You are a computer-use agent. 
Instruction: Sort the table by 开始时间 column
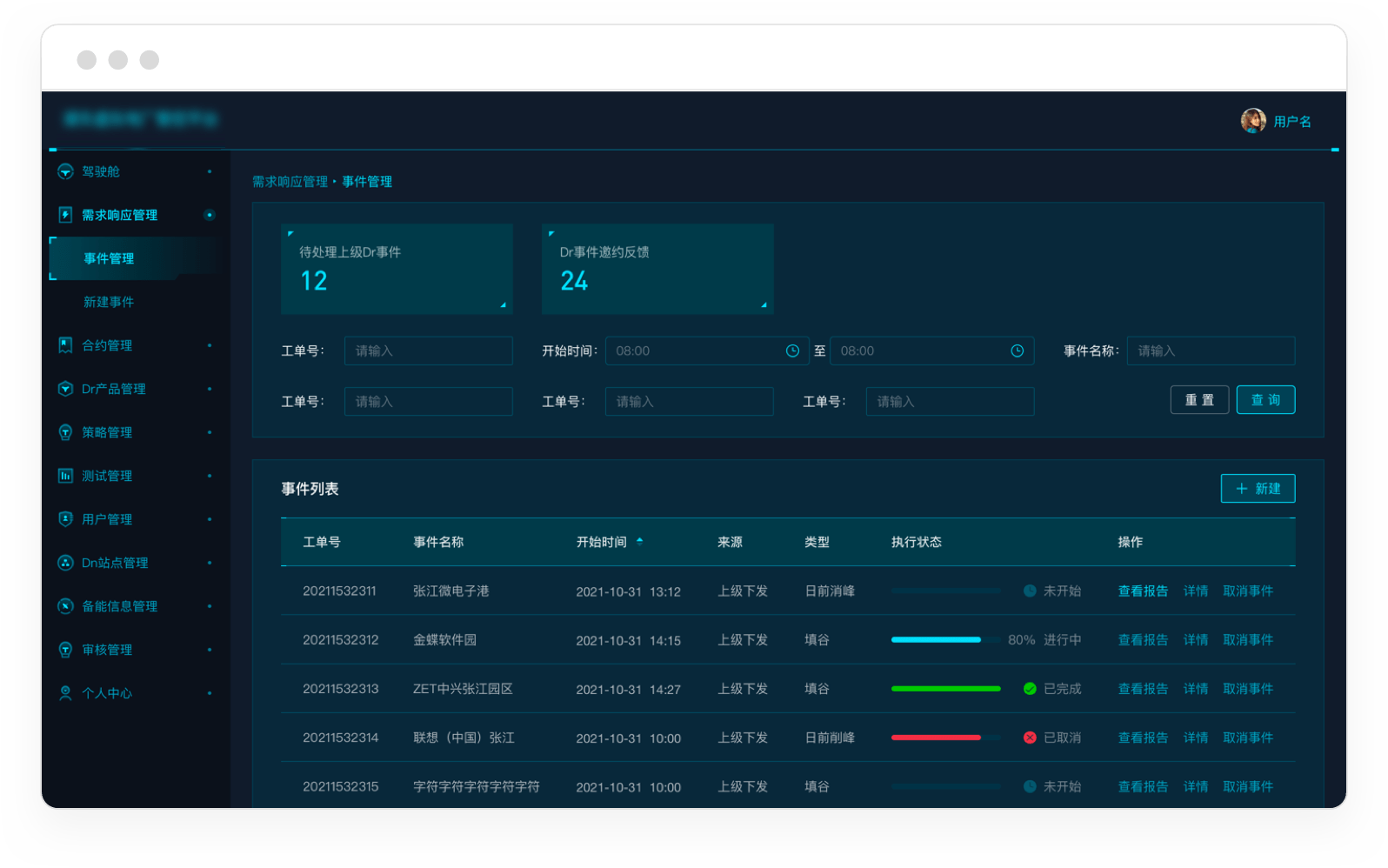[639, 542]
